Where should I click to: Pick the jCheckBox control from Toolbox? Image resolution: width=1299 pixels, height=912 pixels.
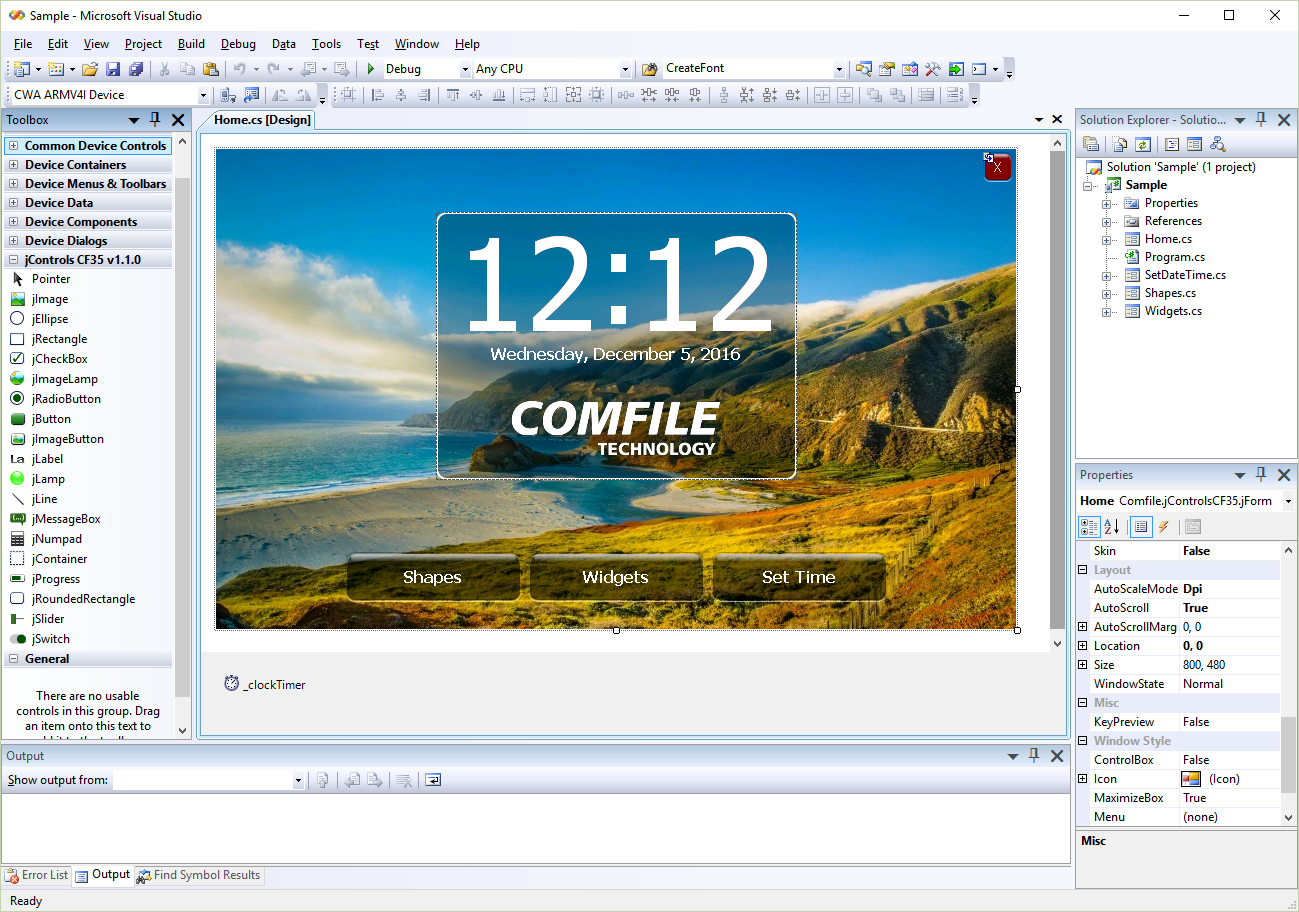(x=59, y=359)
